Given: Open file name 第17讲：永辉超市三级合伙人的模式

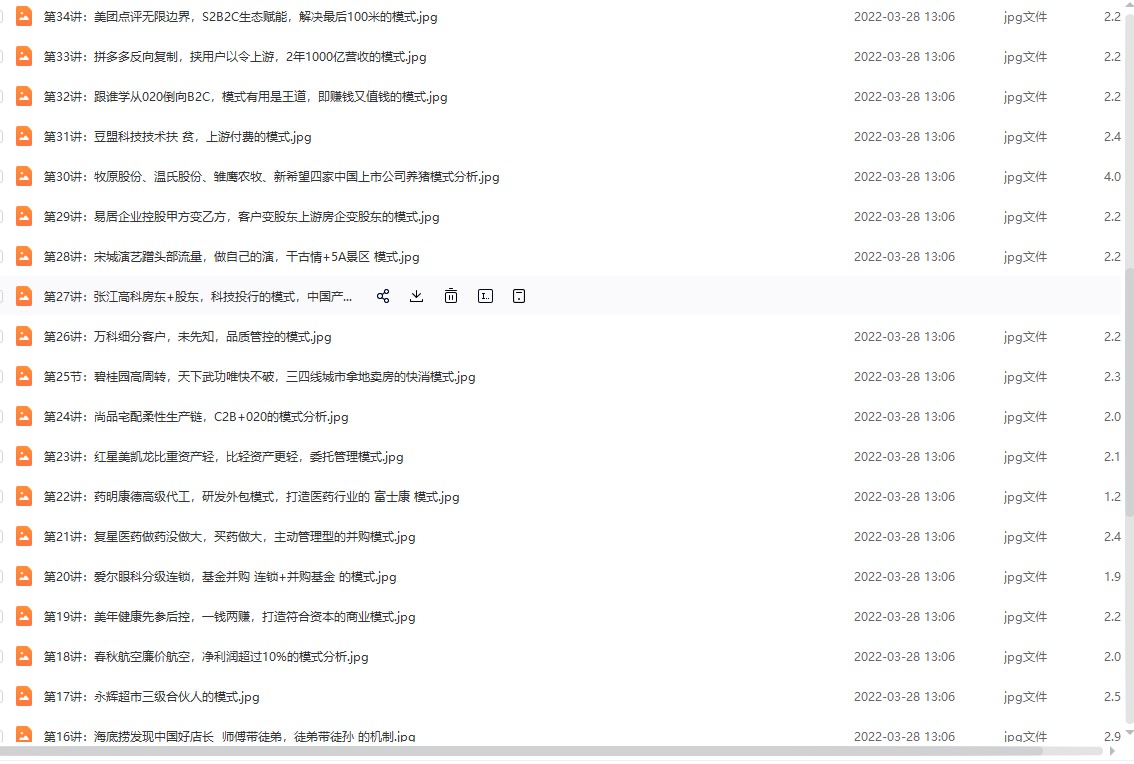Looking at the screenshot, I should tap(151, 697).
